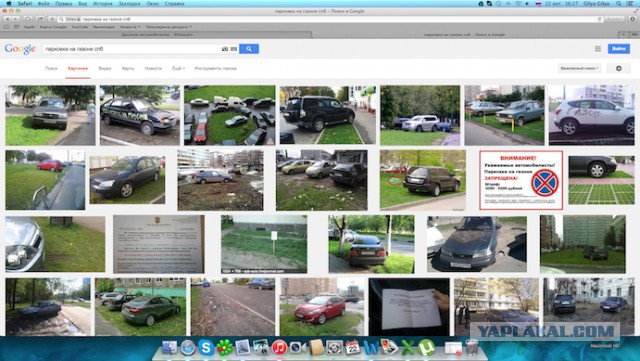Open Spotlight magnifier in menu bar
Viewport: 640px width, 361px height.
coord(619,4)
